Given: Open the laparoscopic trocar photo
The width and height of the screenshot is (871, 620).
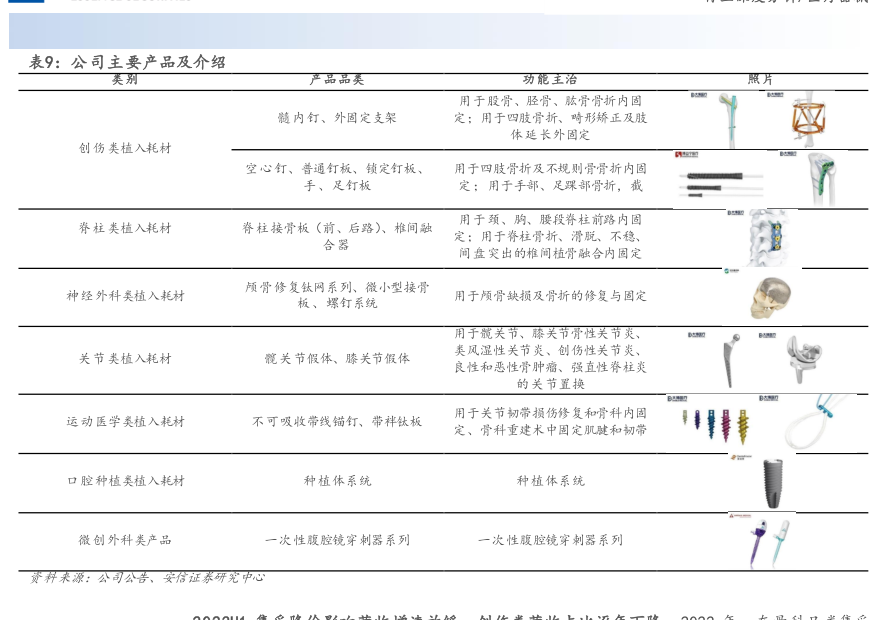Looking at the screenshot, I should [761, 541].
